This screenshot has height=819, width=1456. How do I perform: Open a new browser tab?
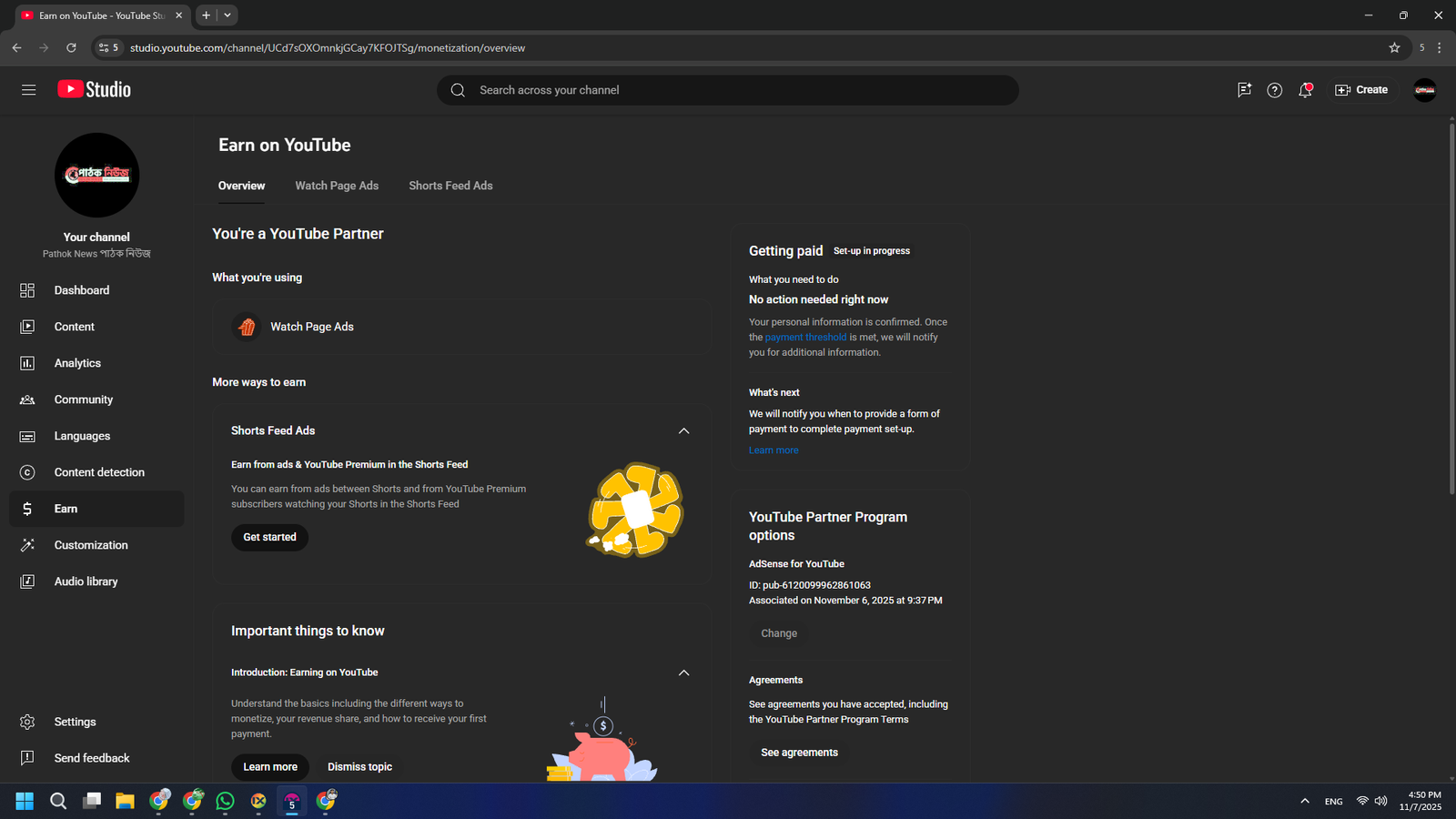click(x=207, y=15)
